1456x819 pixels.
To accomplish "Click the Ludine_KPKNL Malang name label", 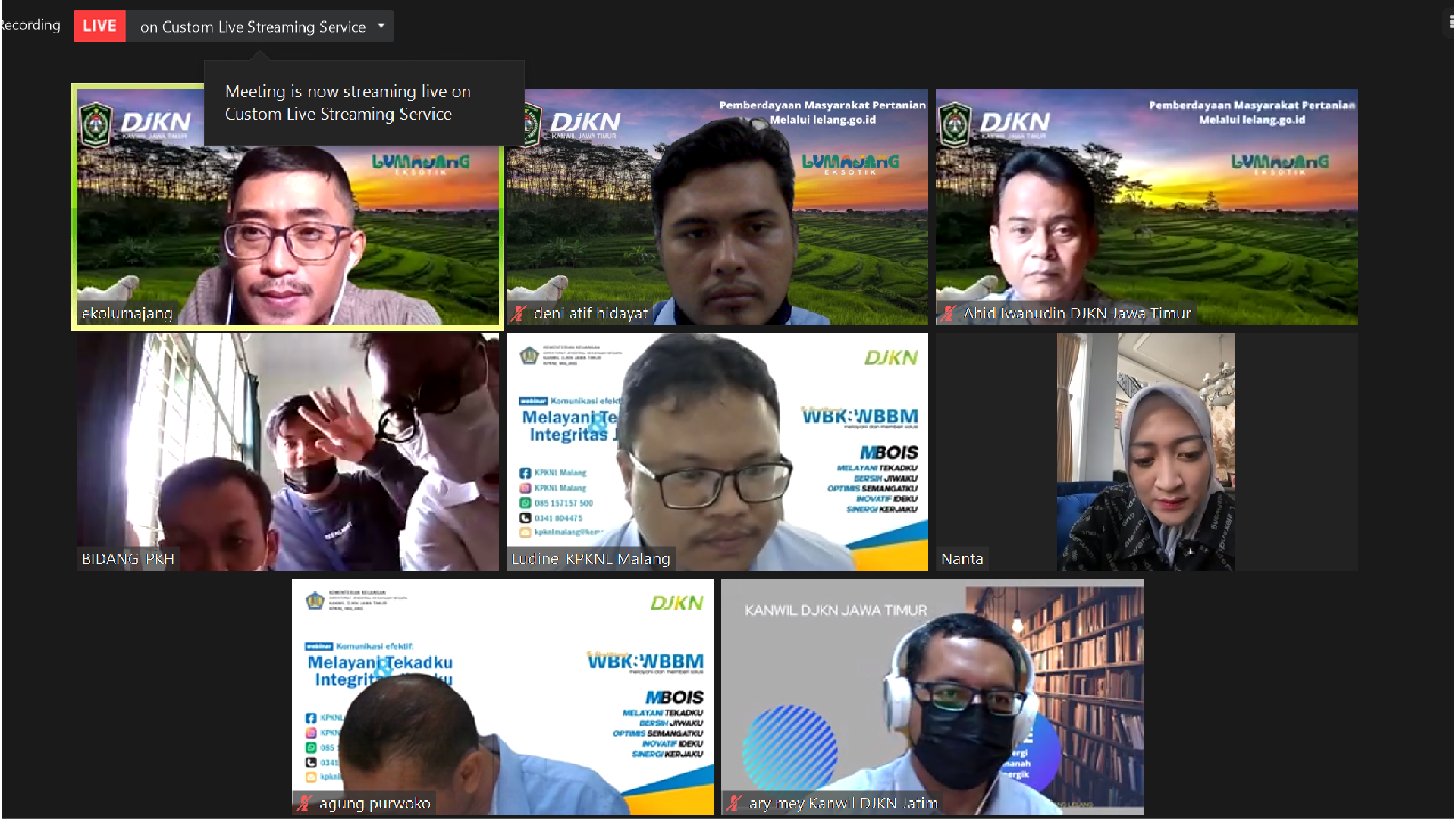I will pos(591,559).
